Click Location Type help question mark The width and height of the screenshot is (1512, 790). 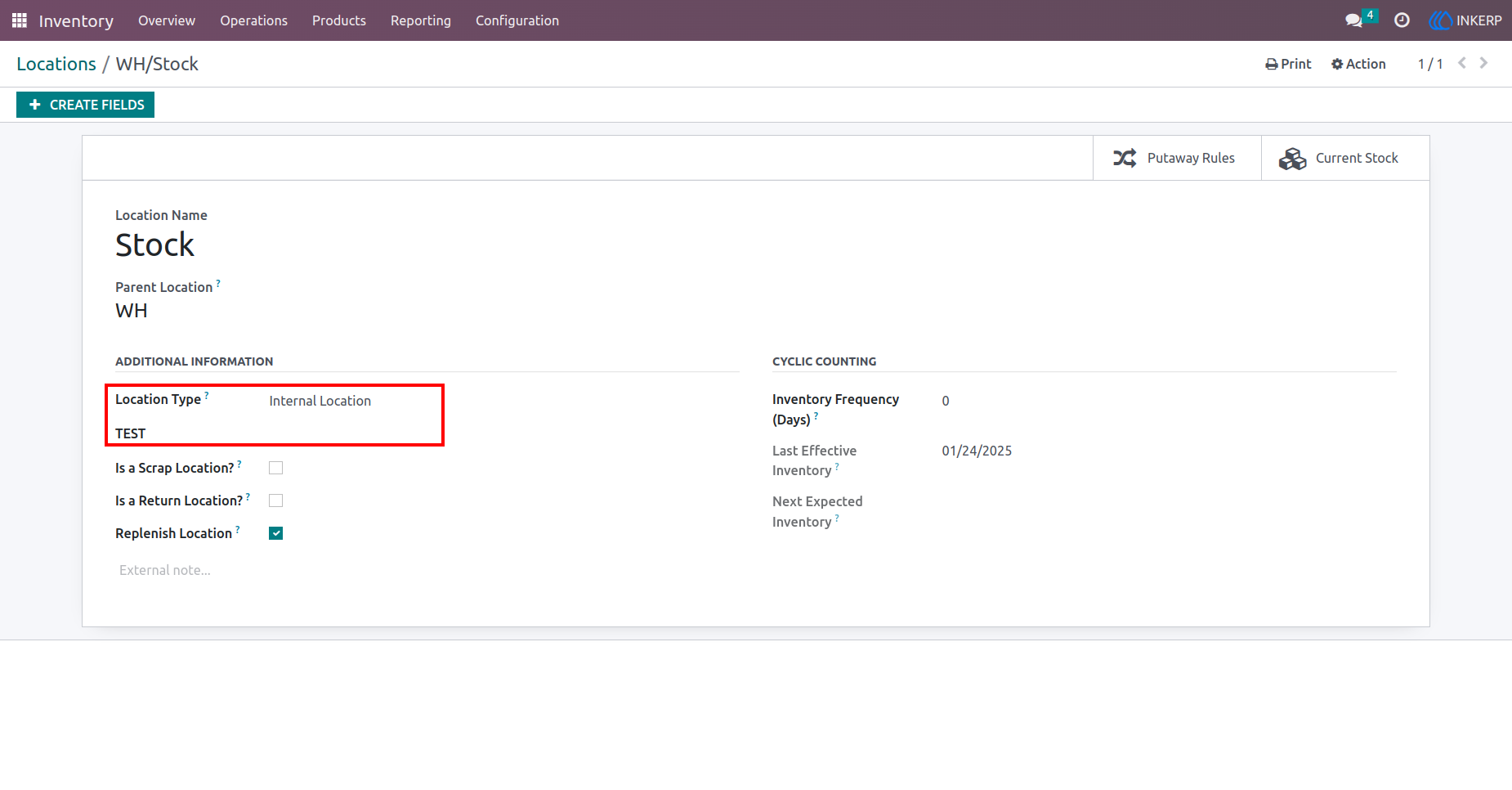coord(207,395)
